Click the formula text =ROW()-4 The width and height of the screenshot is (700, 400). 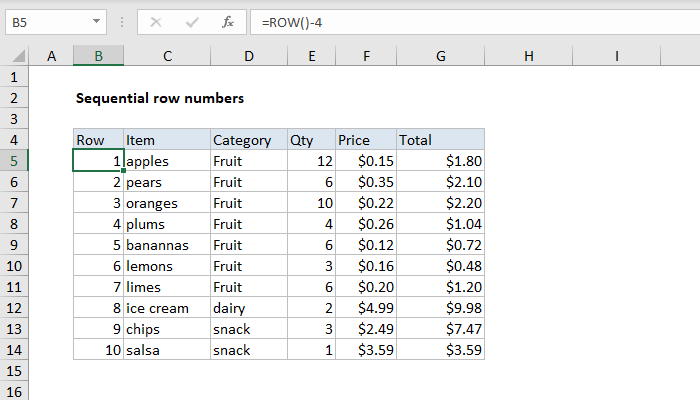292,22
